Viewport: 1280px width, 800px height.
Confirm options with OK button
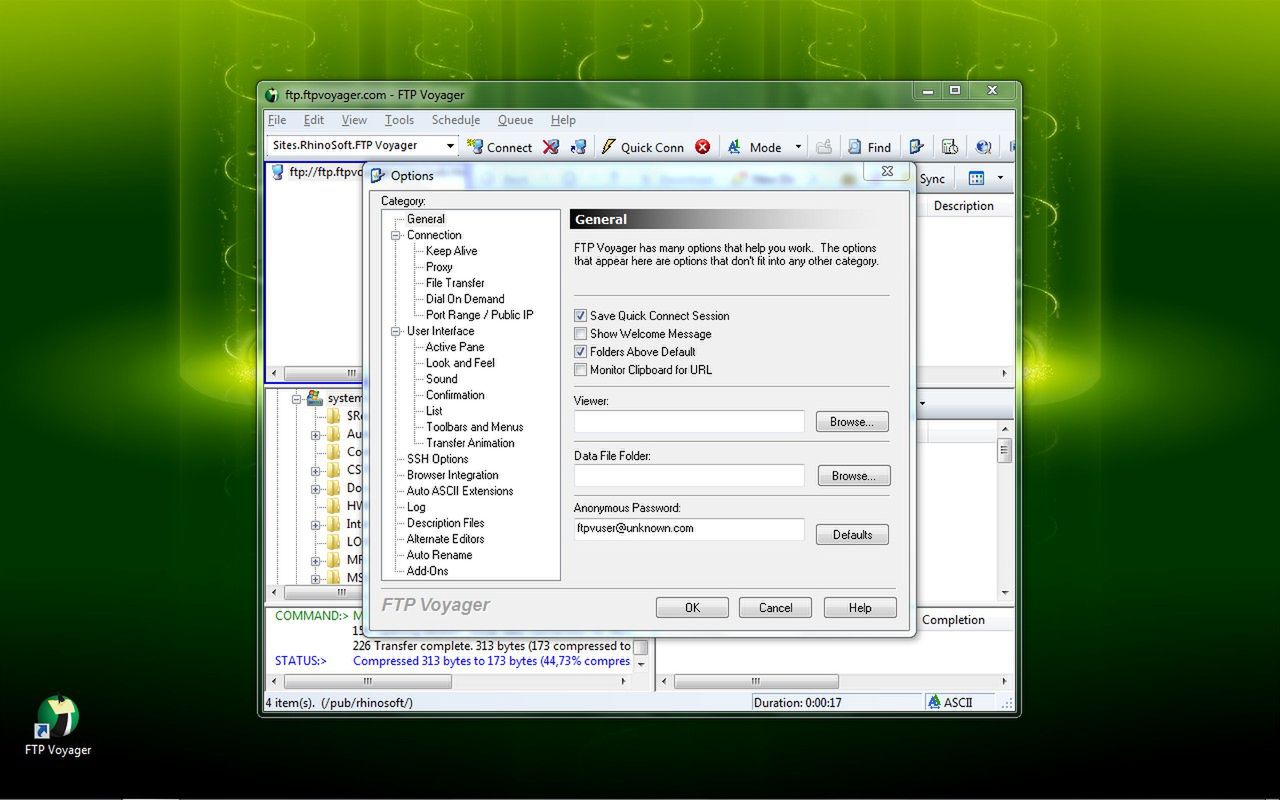pos(692,608)
